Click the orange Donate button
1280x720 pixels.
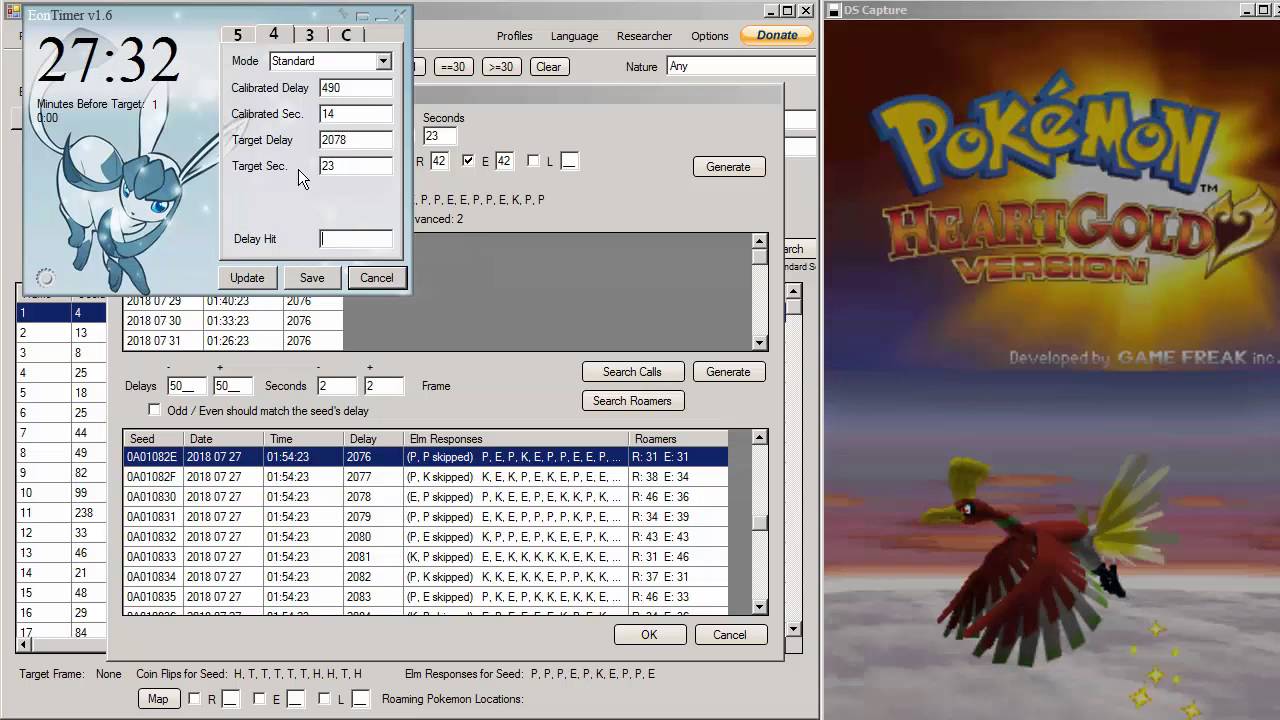[777, 35]
